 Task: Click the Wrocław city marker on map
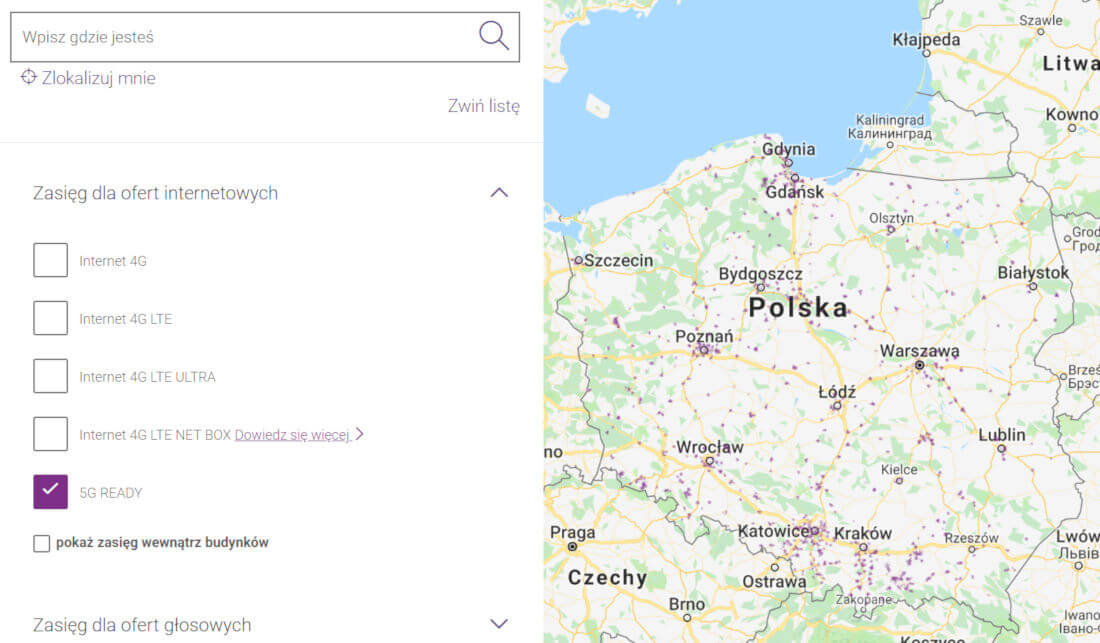click(709, 462)
